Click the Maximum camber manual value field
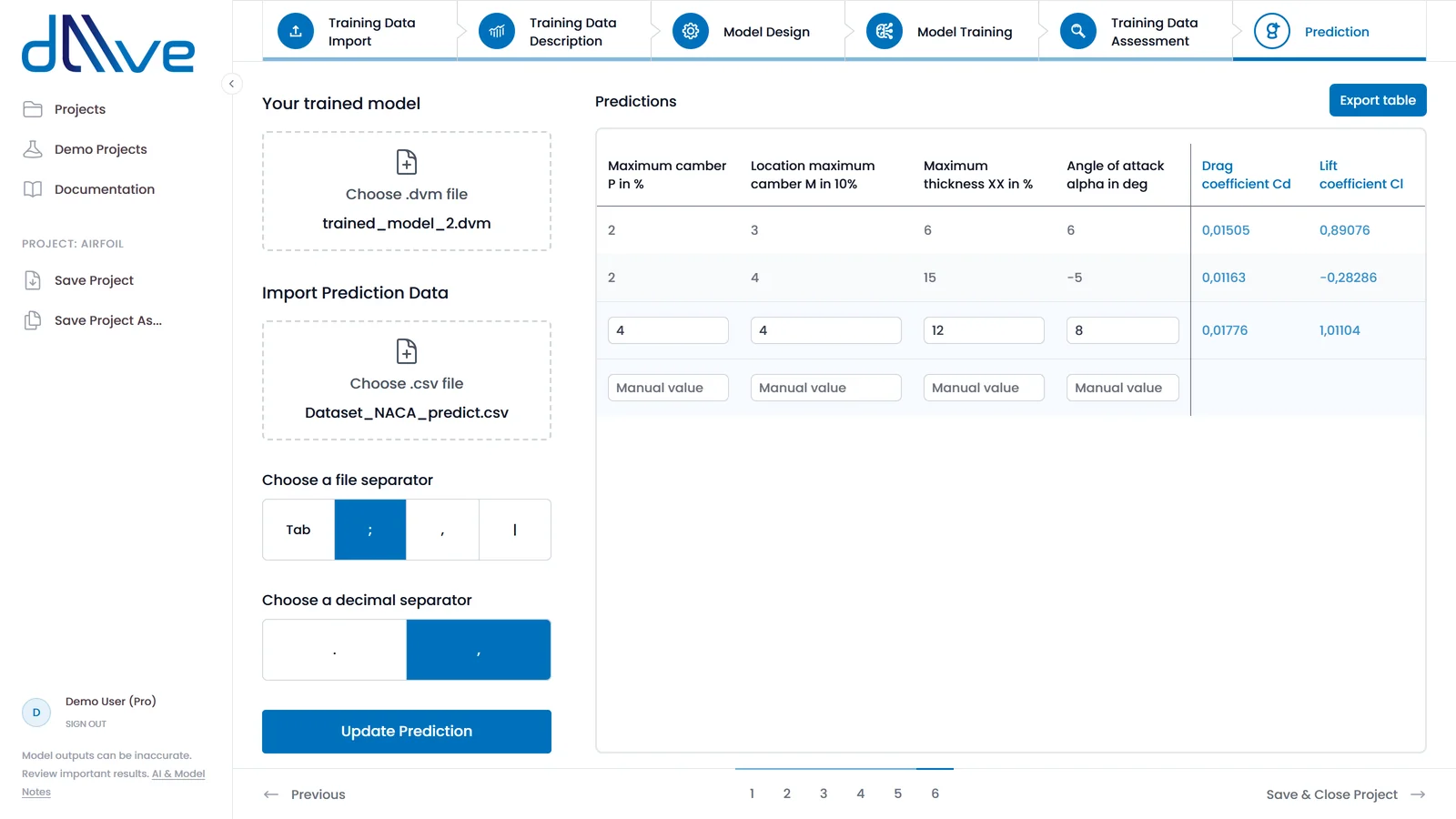The width and height of the screenshot is (1456, 819). (668, 388)
